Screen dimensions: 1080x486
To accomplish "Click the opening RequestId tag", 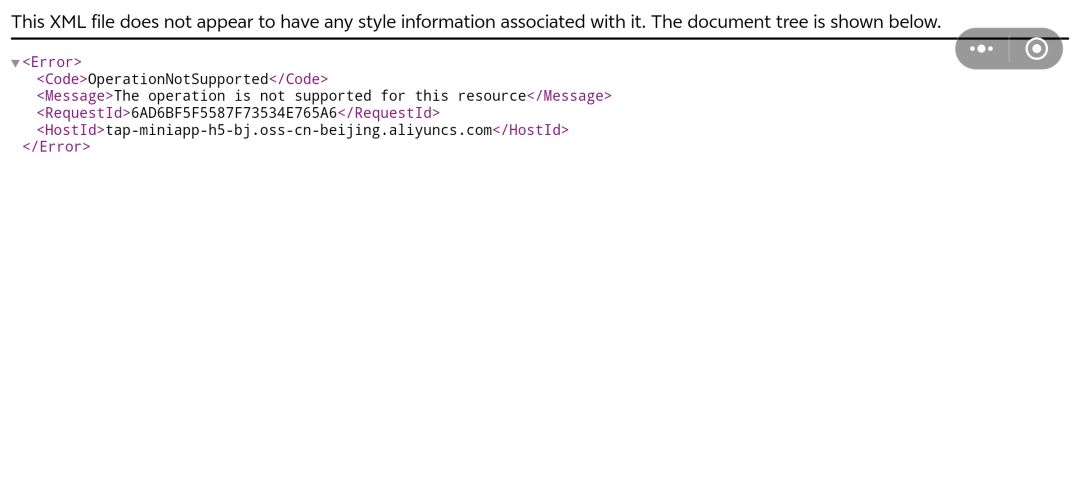I will click(x=83, y=113).
